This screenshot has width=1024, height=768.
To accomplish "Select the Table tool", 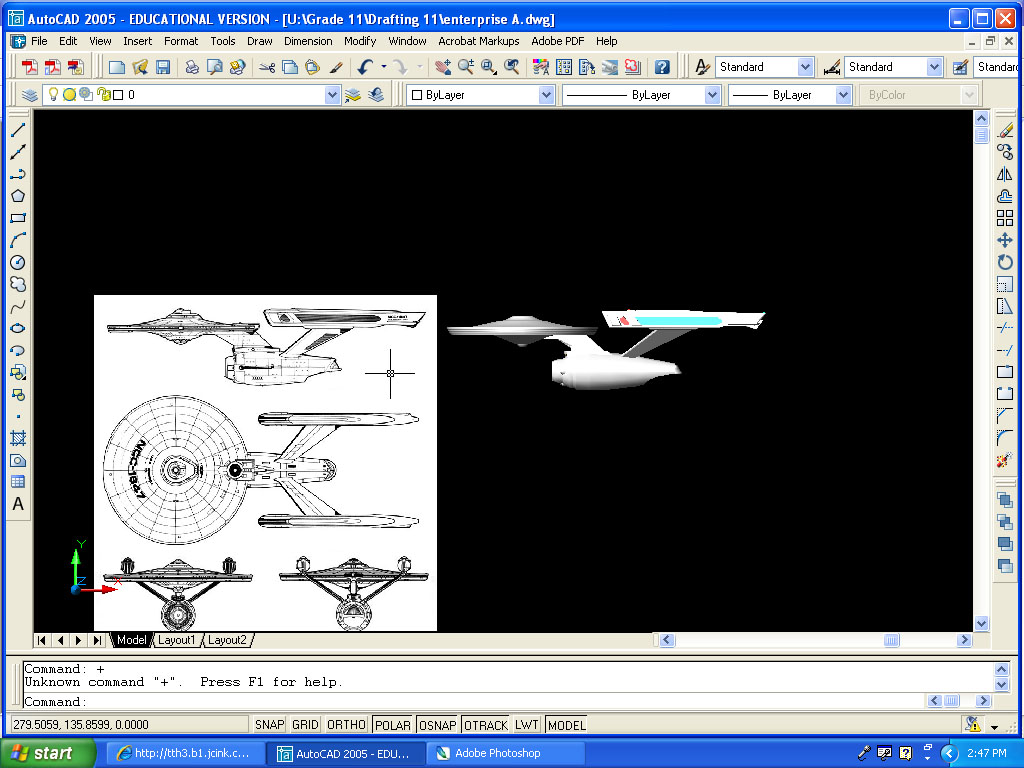I will (x=18, y=482).
